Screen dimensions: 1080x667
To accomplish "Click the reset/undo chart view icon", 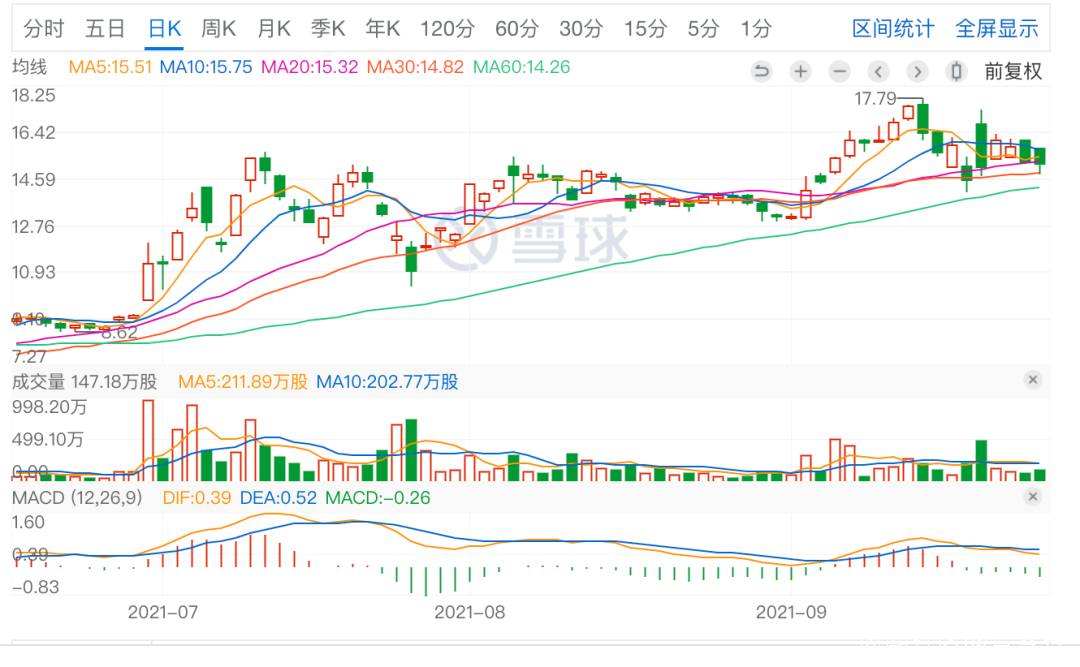I will [x=761, y=71].
